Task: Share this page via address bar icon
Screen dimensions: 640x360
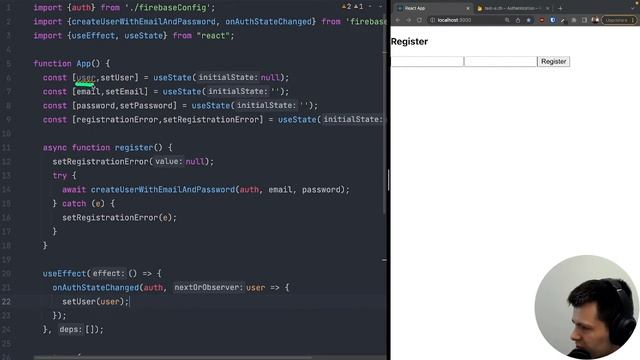Action: click(518, 20)
